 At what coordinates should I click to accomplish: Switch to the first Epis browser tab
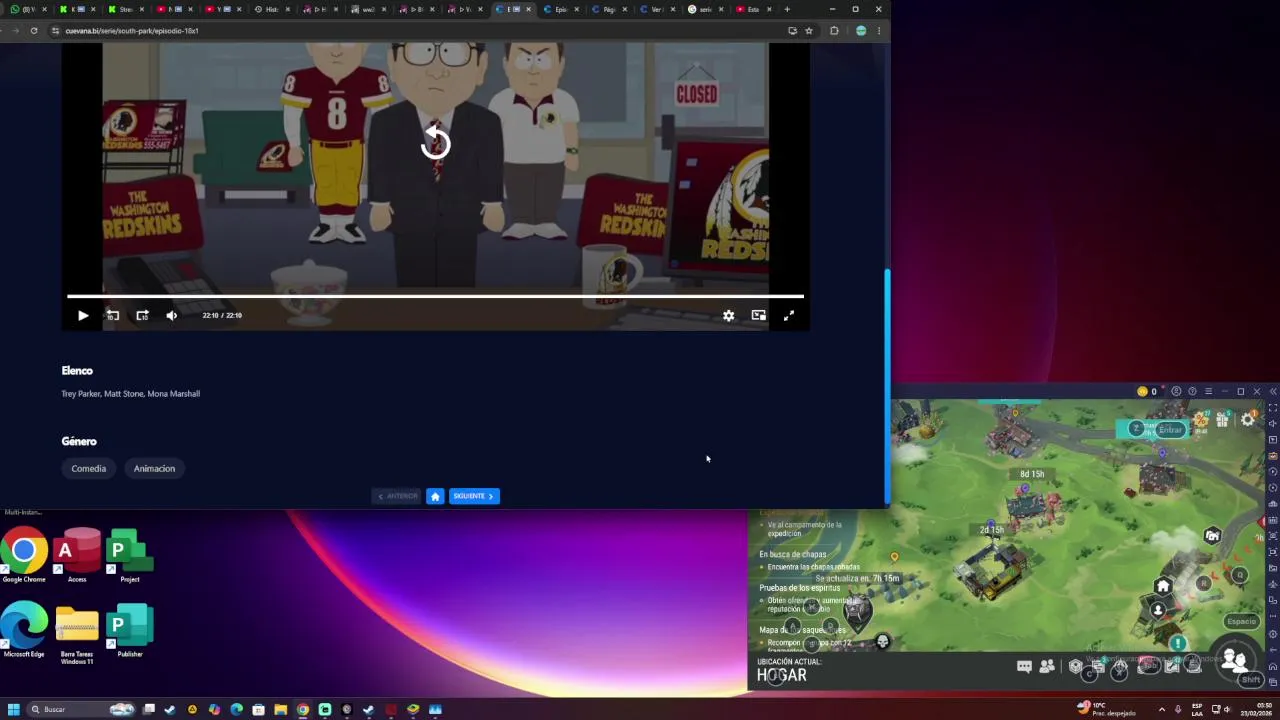click(x=561, y=9)
